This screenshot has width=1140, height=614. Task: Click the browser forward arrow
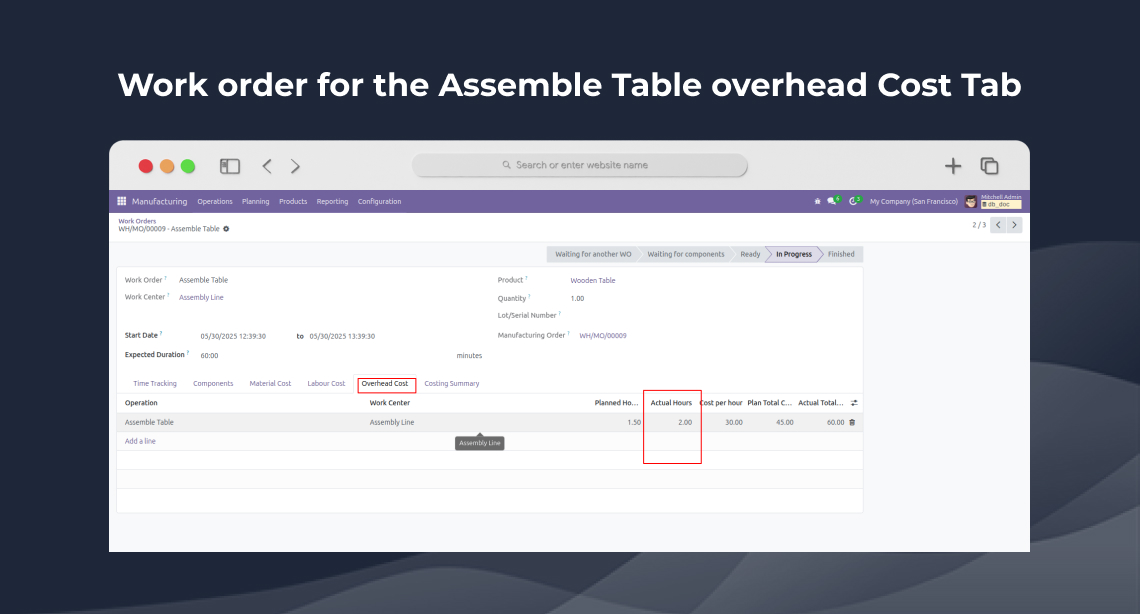(x=295, y=166)
